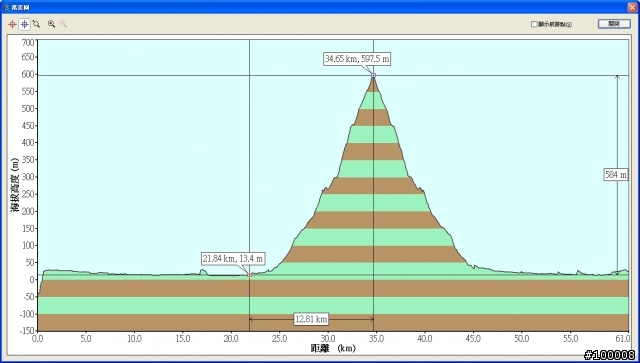This screenshot has width=640, height=363.
Task: Click the 12.81 km distance label
Action: (311, 319)
